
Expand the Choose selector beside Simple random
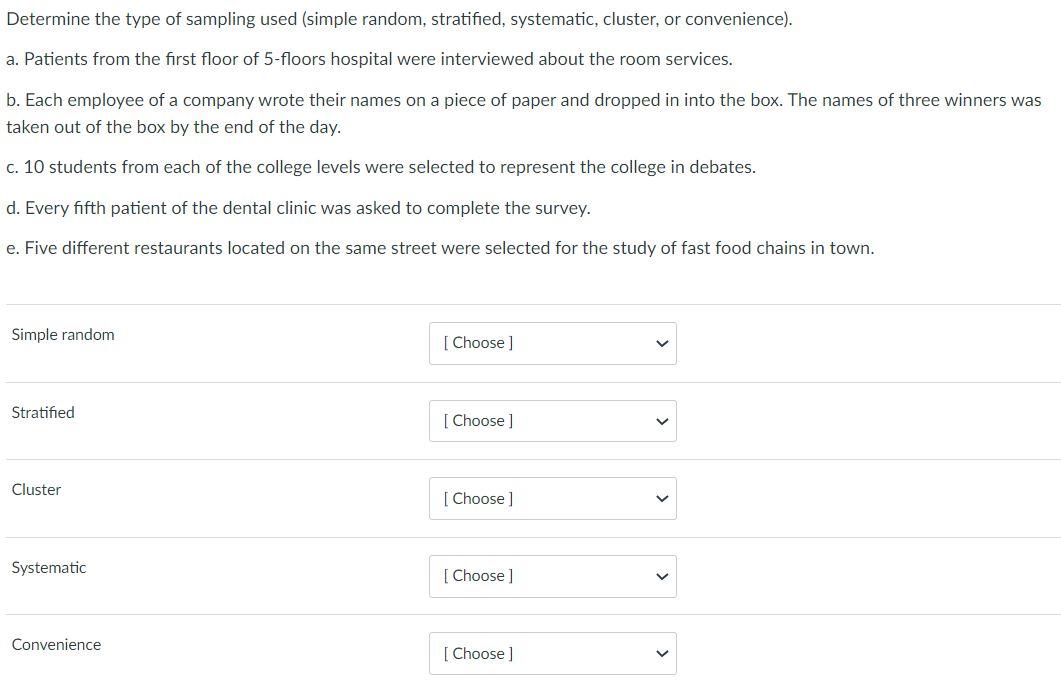(553, 343)
